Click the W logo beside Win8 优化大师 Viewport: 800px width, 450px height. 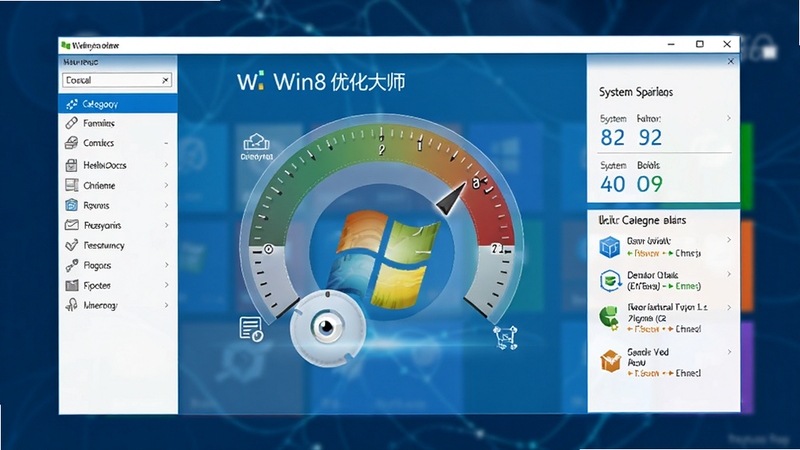point(251,81)
